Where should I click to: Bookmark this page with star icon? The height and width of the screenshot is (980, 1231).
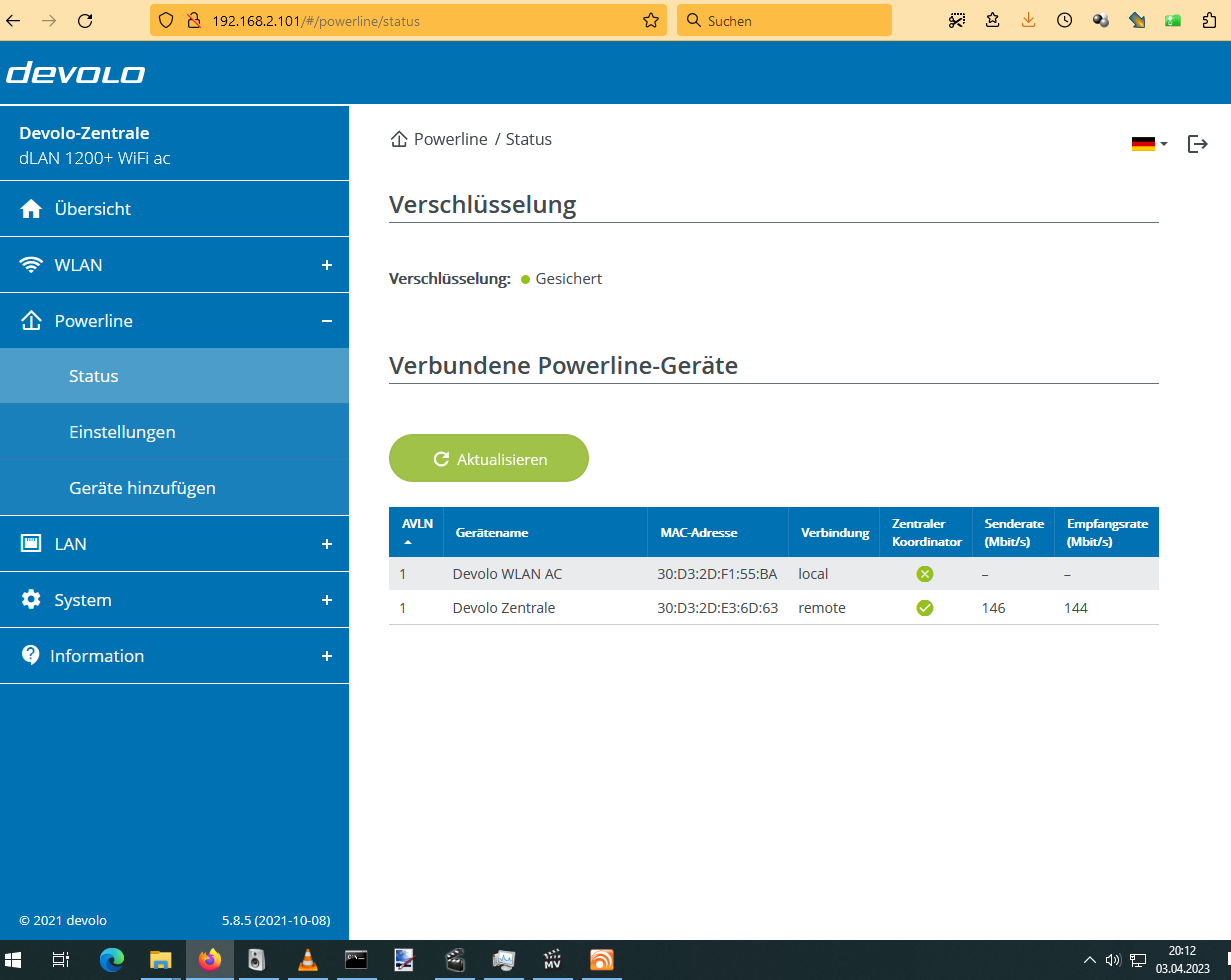[651, 20]
